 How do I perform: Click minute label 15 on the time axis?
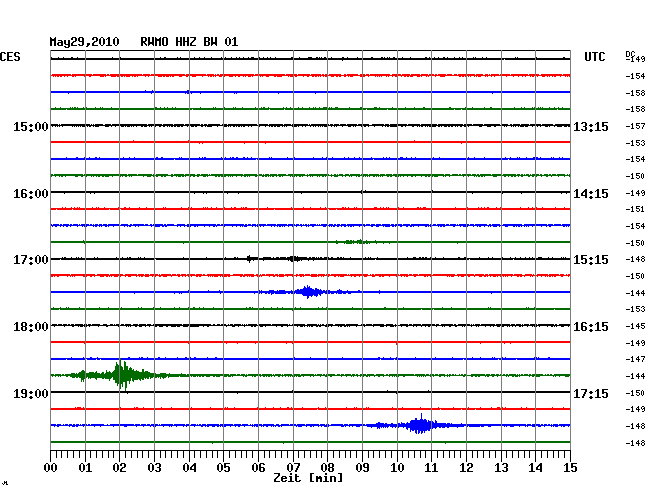coord(570,467)
